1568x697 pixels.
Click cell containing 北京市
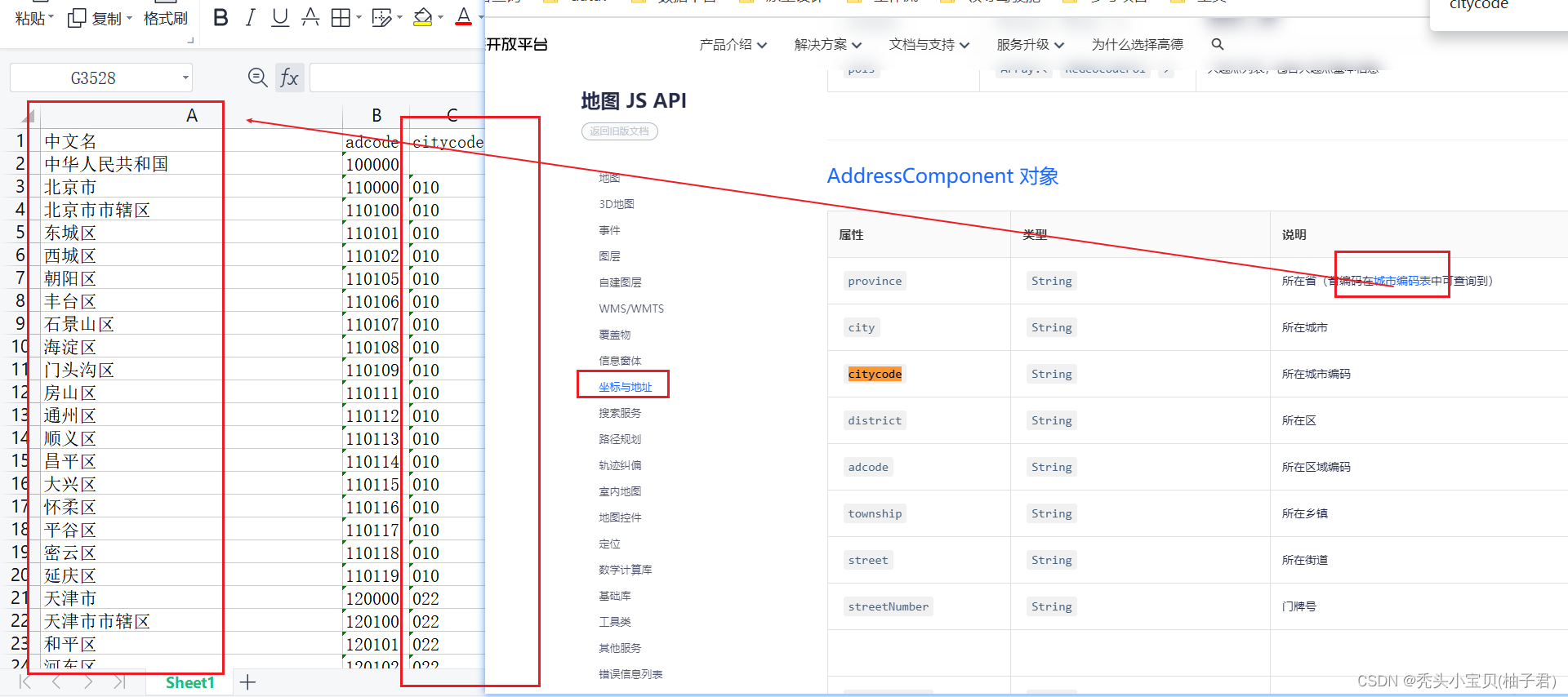[x=191, y=187]
